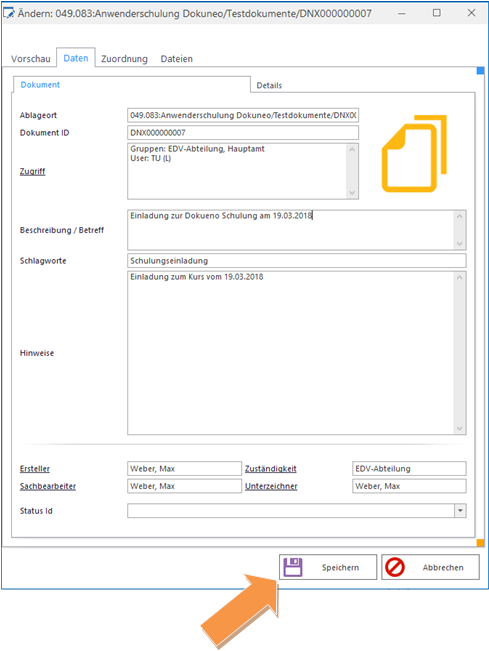Click the edit window icon in the title bar
The image size is (489, 651).
8,14
